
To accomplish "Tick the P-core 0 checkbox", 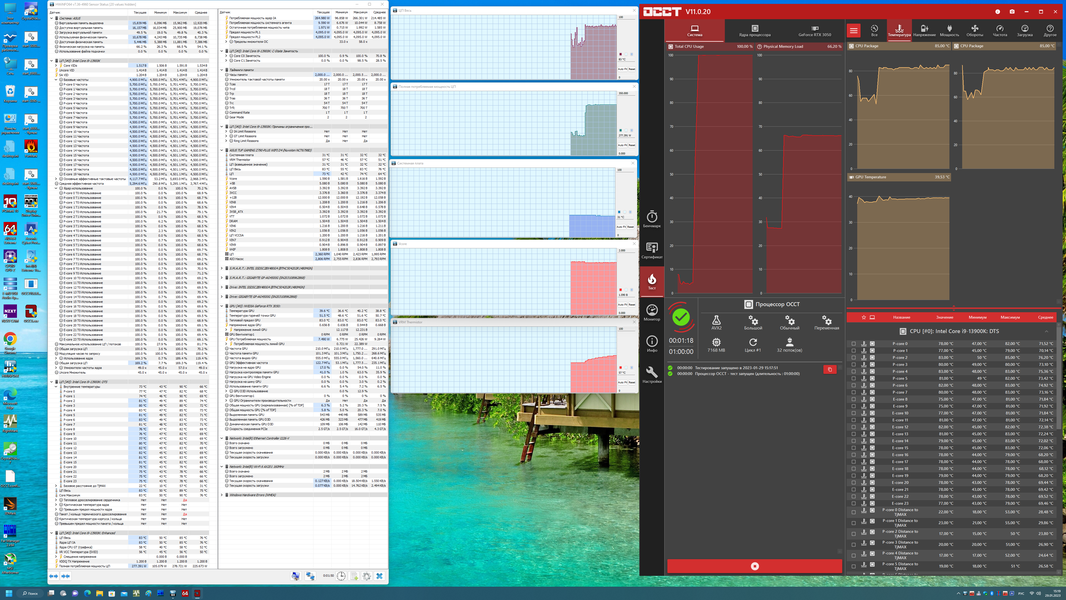I will 854,344.
